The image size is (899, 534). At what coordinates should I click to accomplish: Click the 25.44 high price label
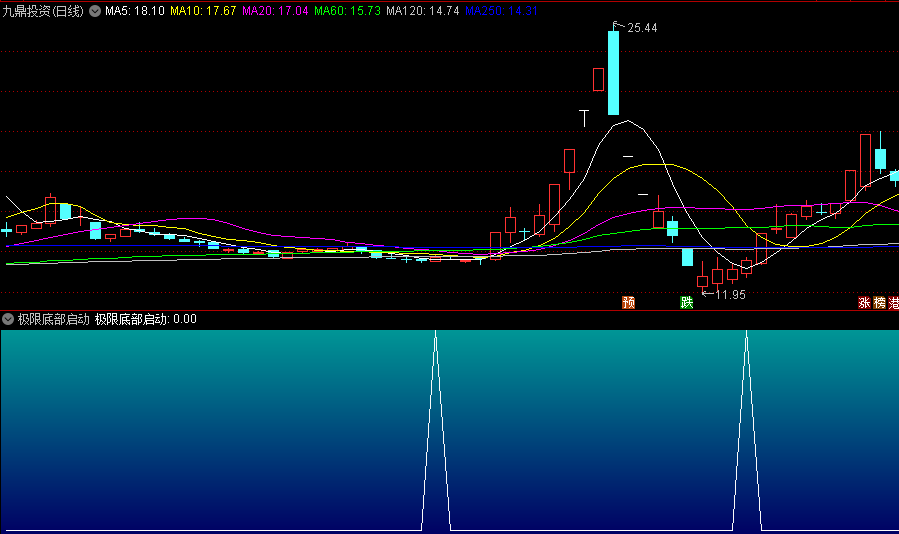(x=642, y=28)
